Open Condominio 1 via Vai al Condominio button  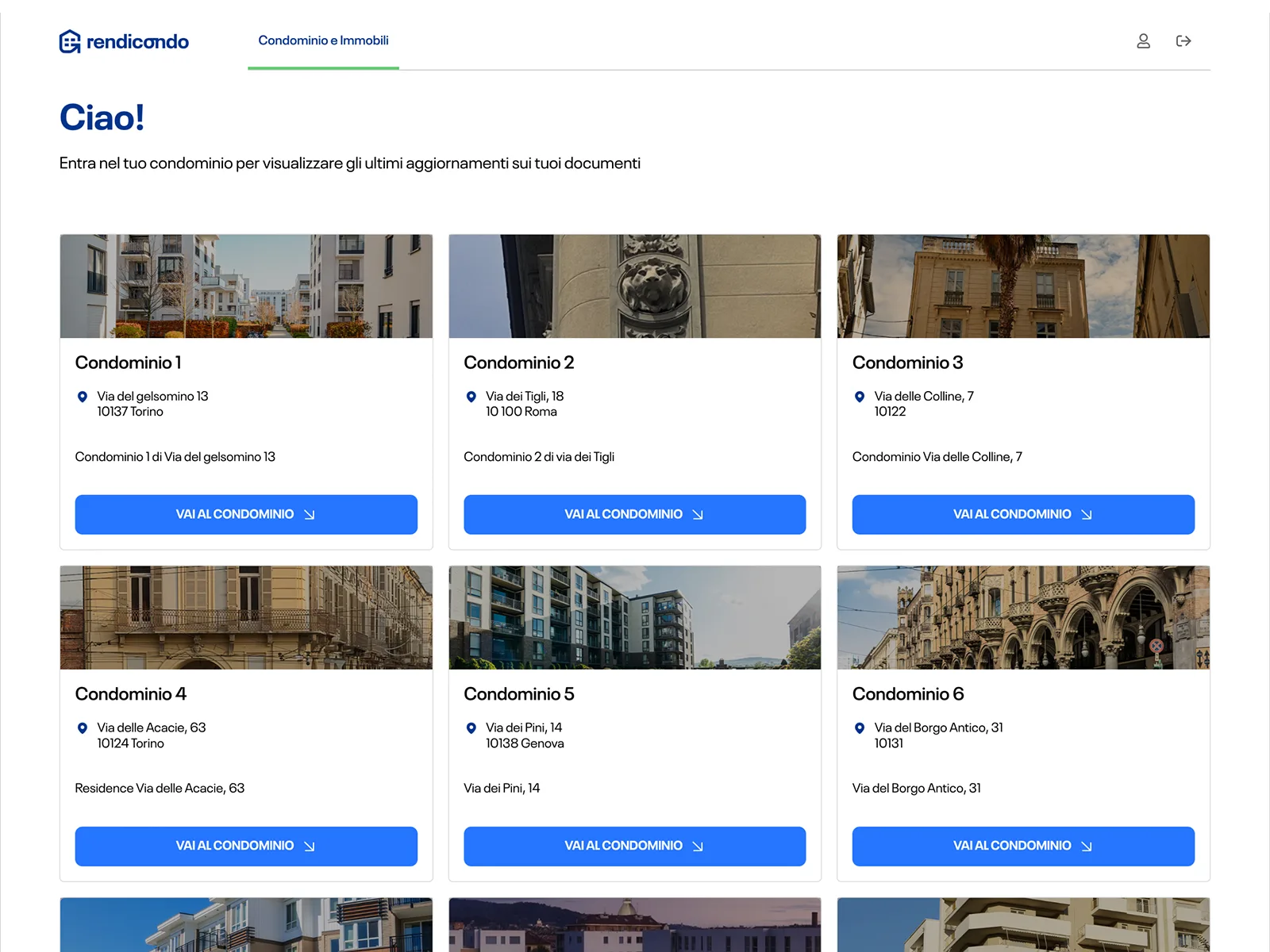[246, 514]
